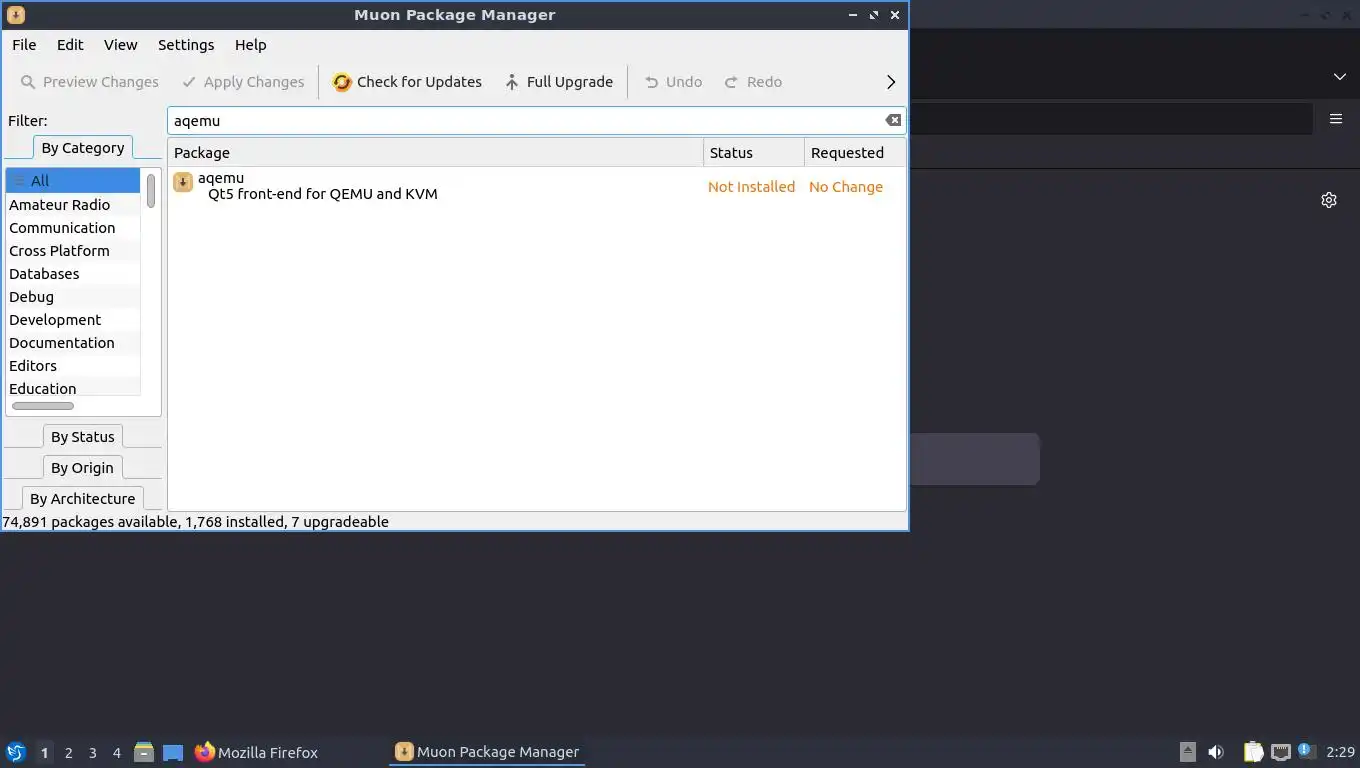Switch to virtual desktop 3

[92, 753]
